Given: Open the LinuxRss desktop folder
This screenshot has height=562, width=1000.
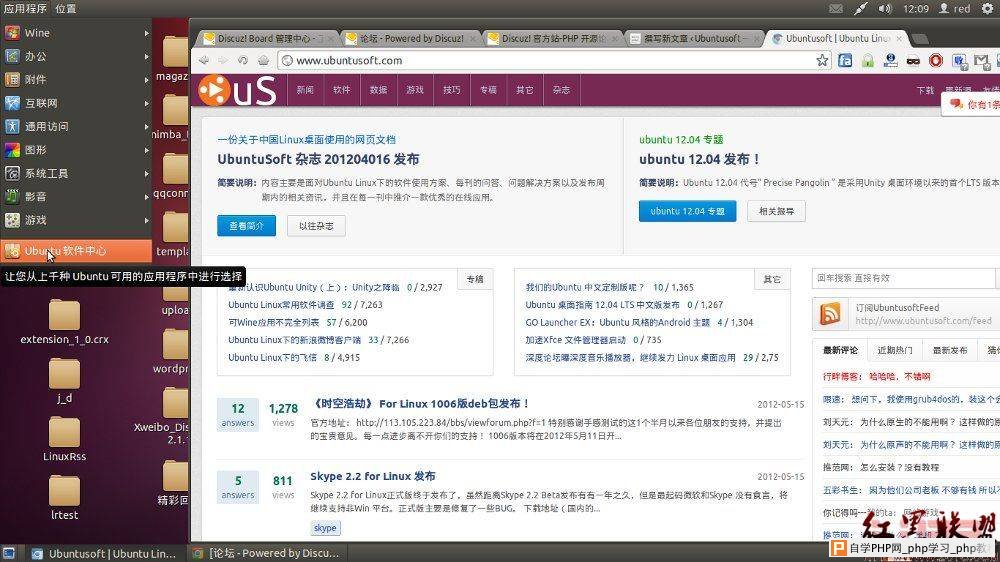Looking at the screenshot, I should tap(64, 440).
